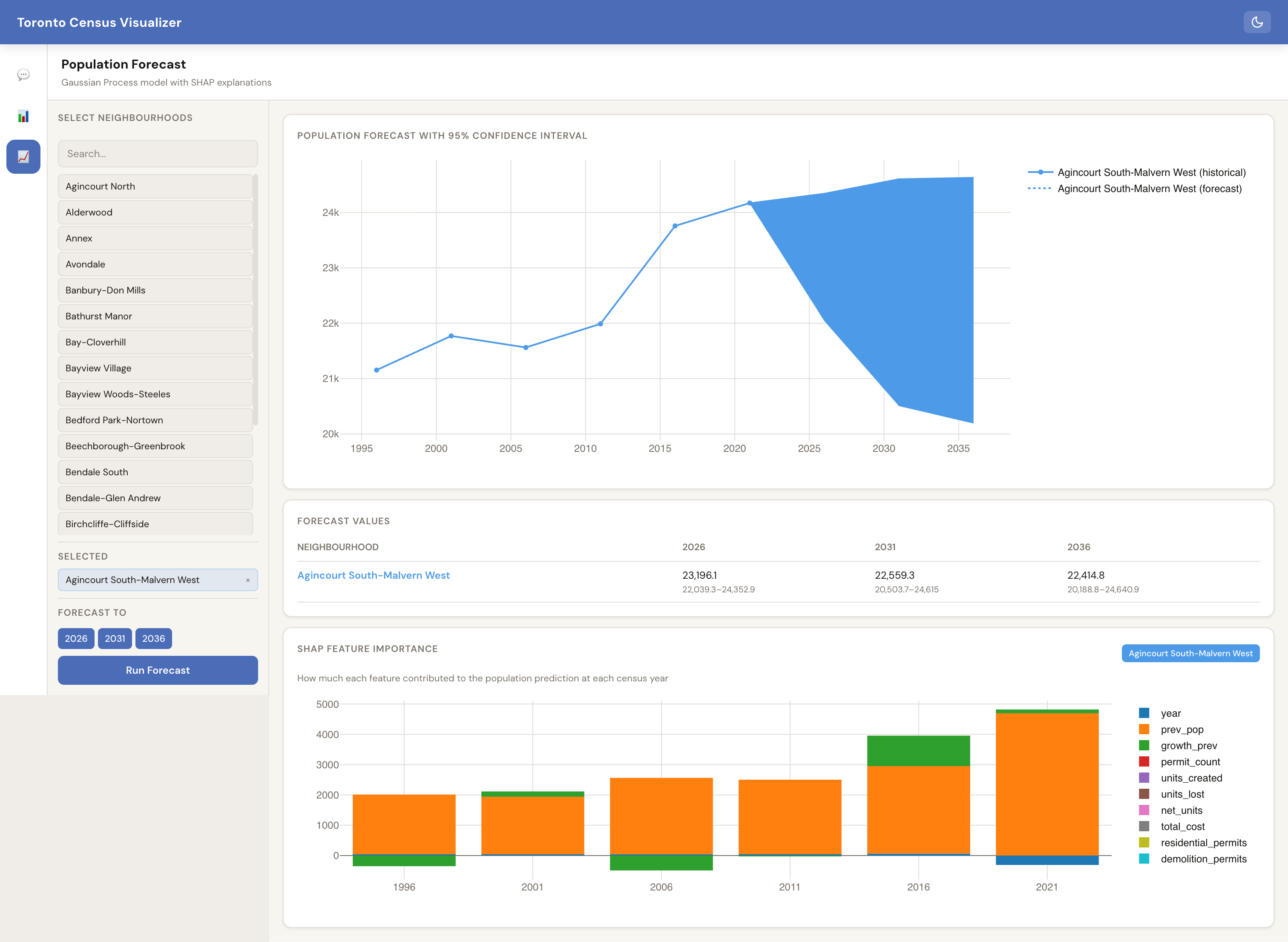Toggle dark mode moon icon
Viewport: 1288px width, 942px height.
pos(1256,22)
